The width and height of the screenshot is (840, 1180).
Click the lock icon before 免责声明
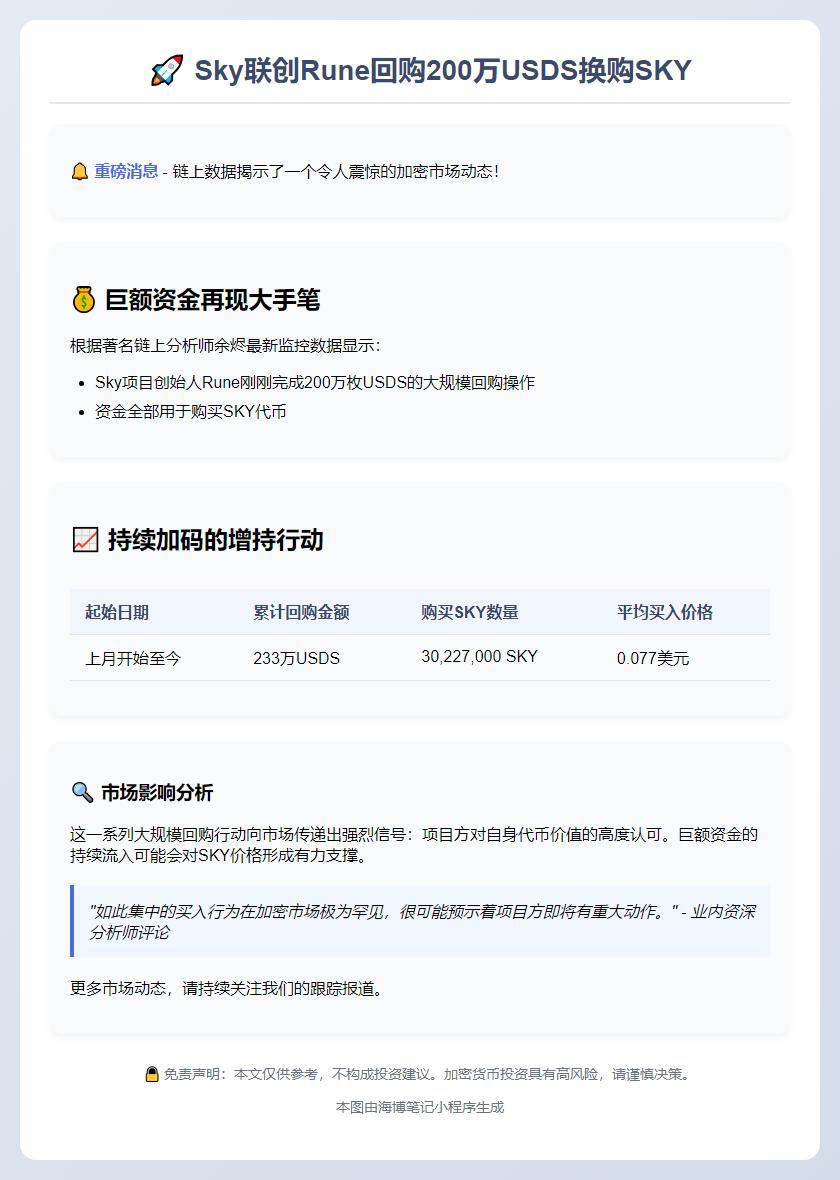(152, 1074)
